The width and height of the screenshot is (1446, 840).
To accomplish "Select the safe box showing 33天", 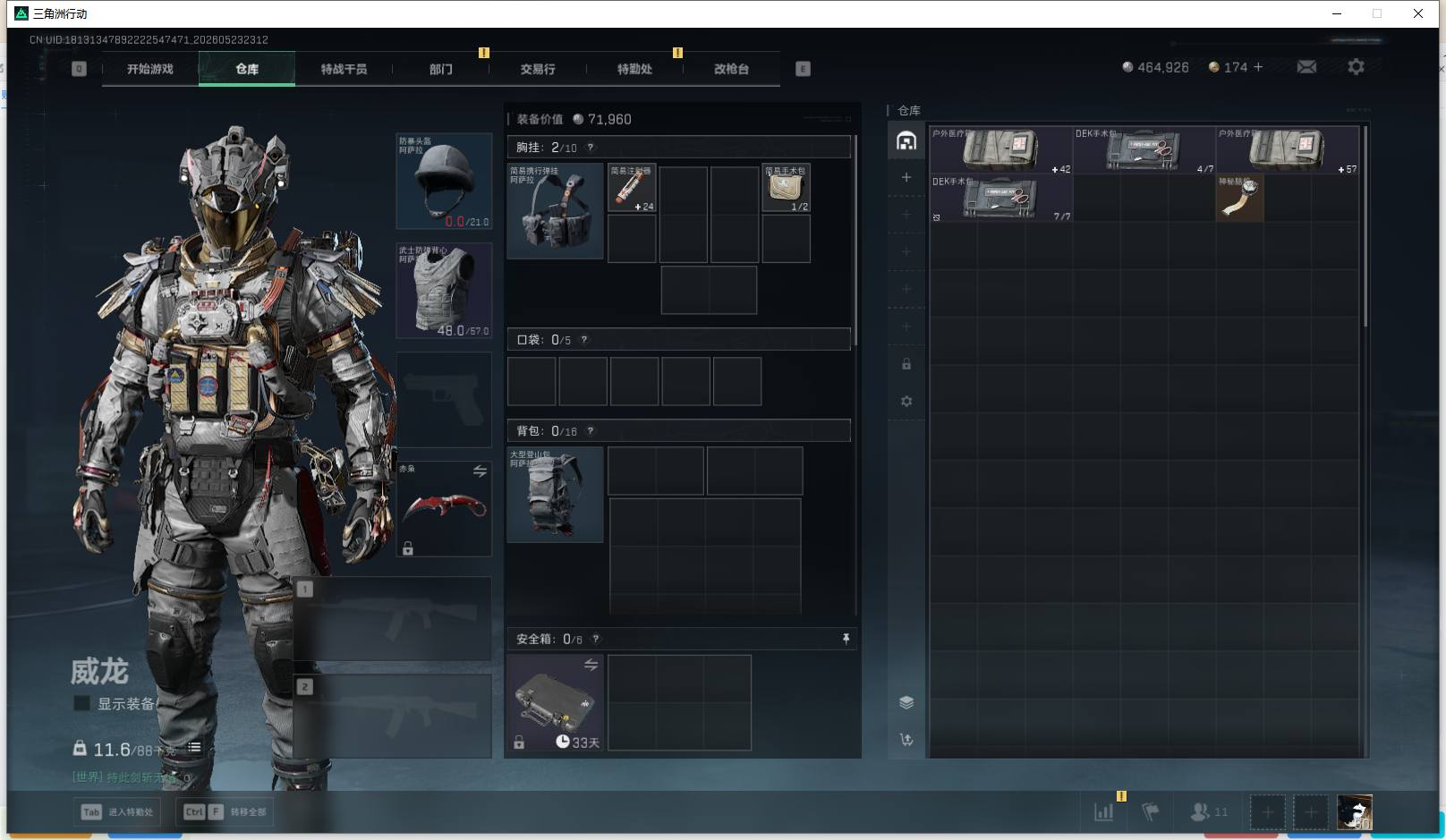I will tap(555, 702).
